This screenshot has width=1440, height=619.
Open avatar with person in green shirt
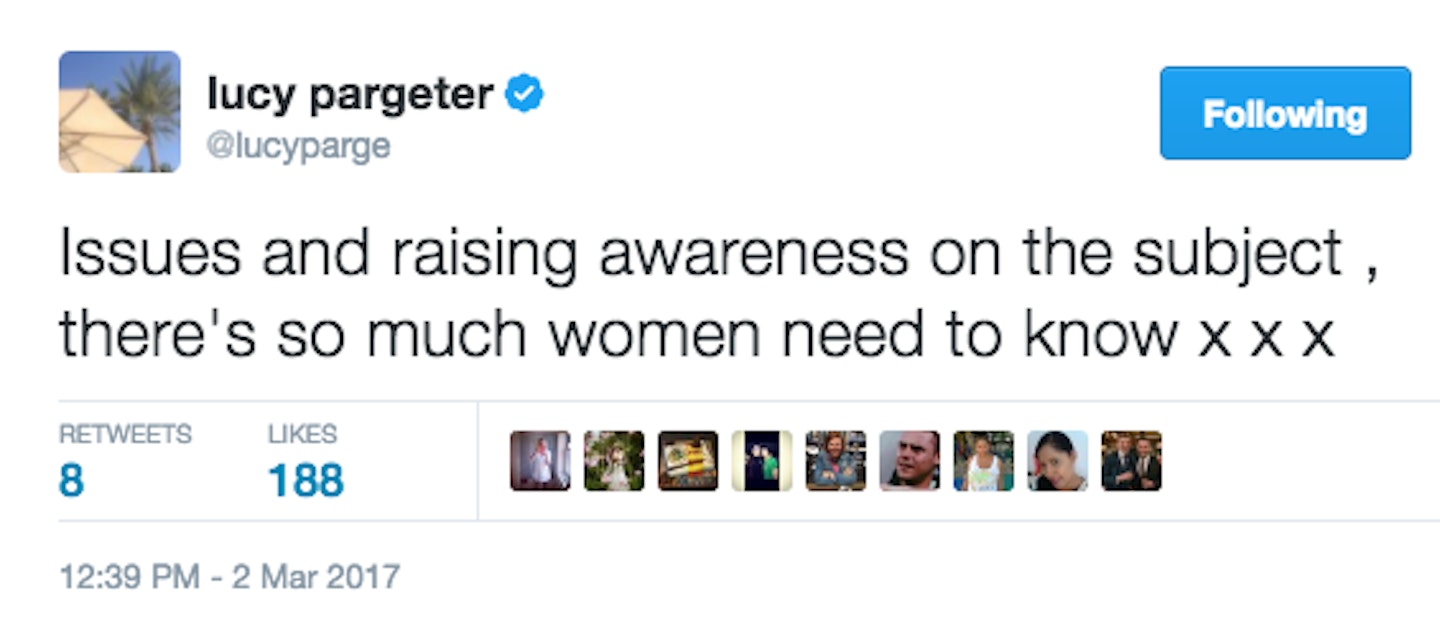pos(762,461)
